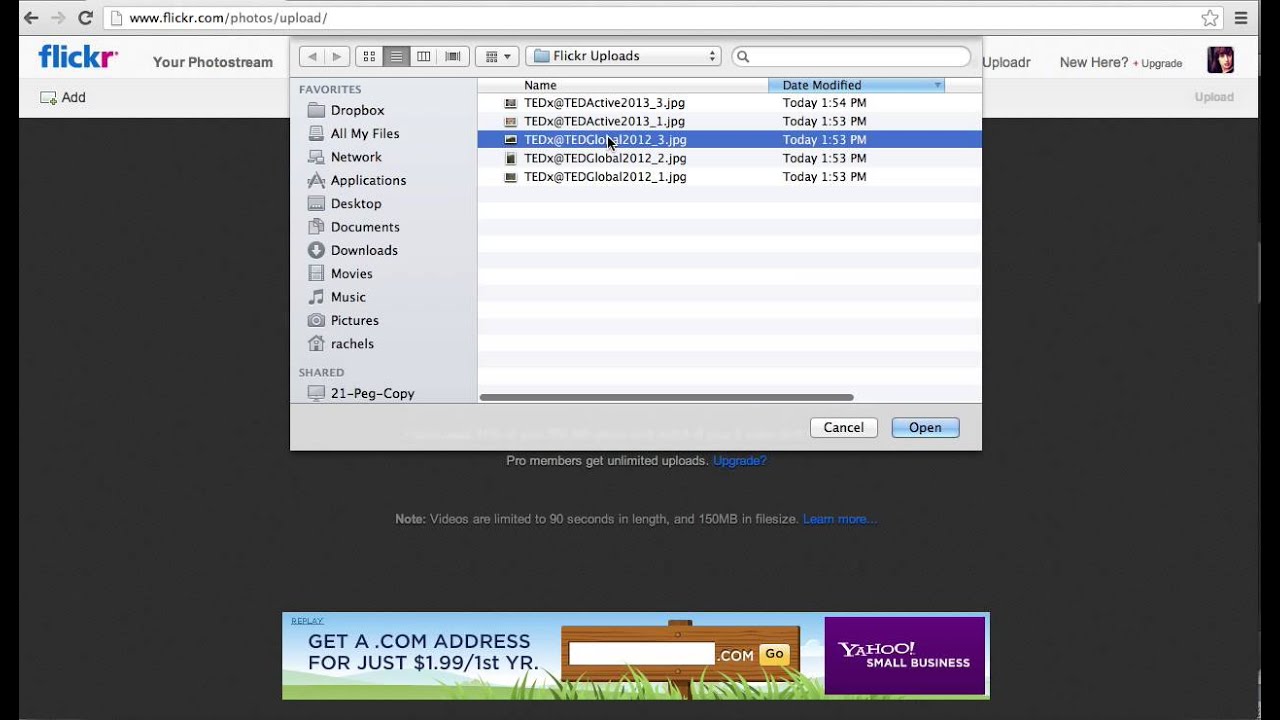Image resolution: width=1280 pixels, height=720 pixels.
Task: Switch file dialog to icon view
Action: pos(369,56)
